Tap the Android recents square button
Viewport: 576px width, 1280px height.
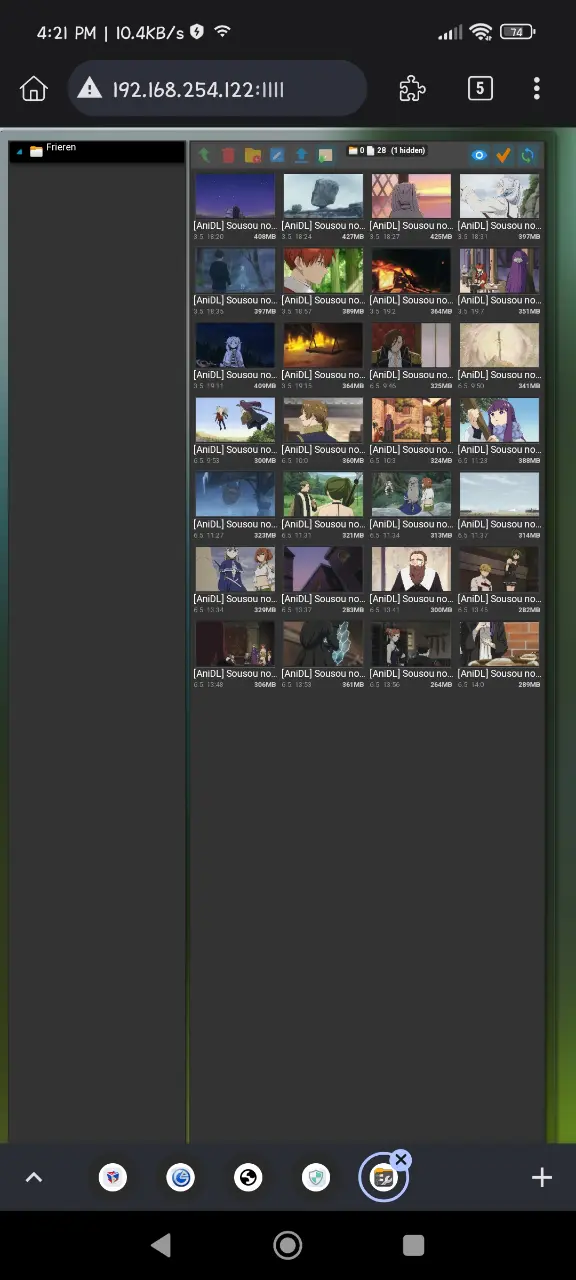[413, 1245]
